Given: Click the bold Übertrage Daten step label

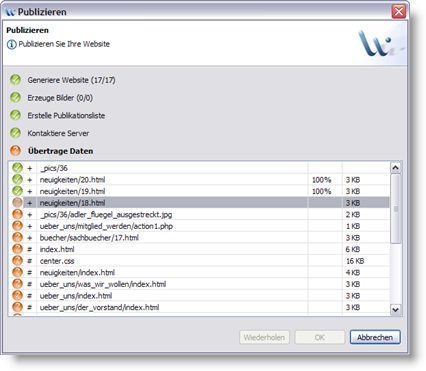Looking at the screenshot, I should coord(60,151).
